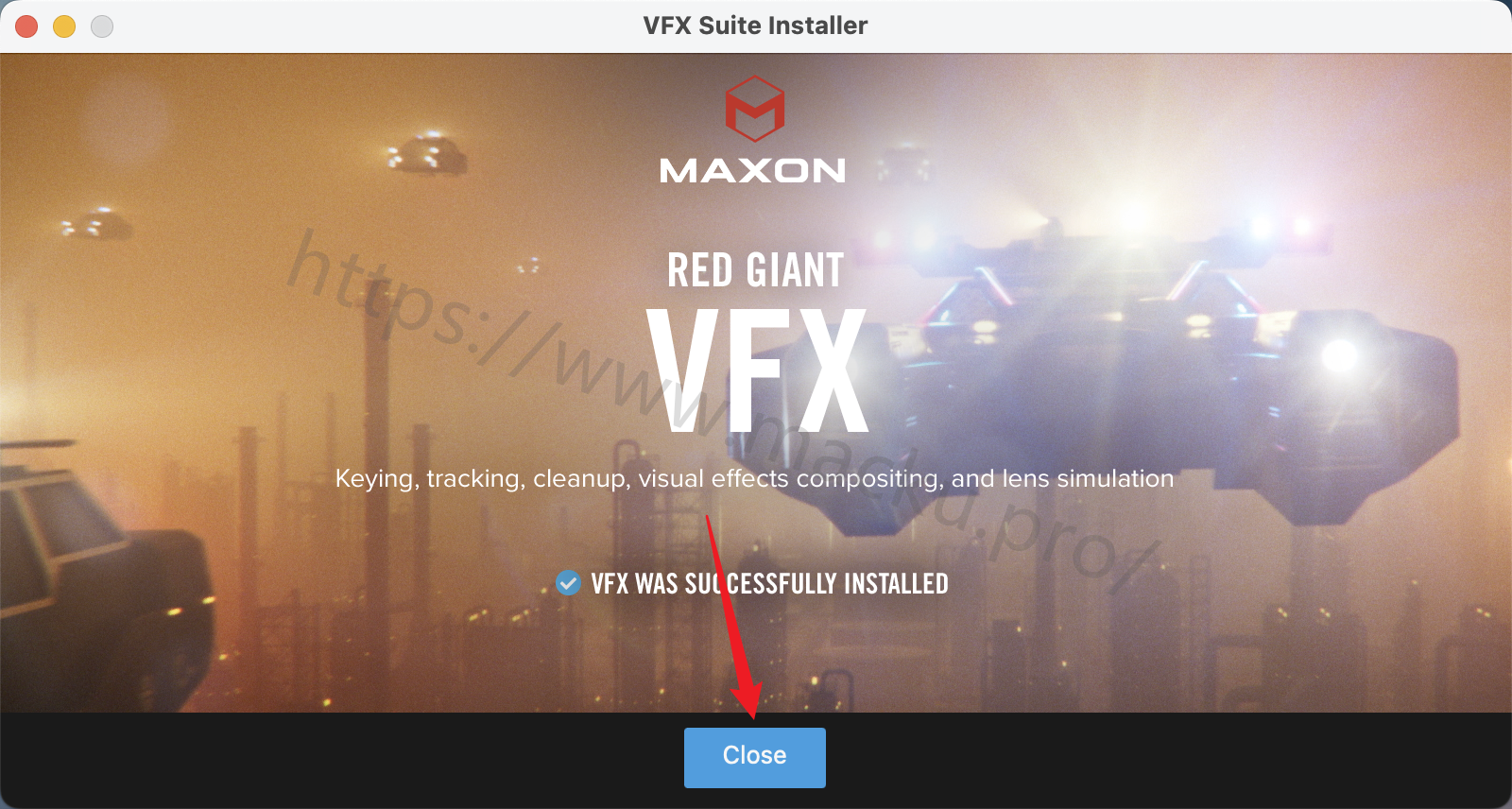1512x809 pixels.
Task: Click the small flying car near top
Action: click(x=427, y=155)
